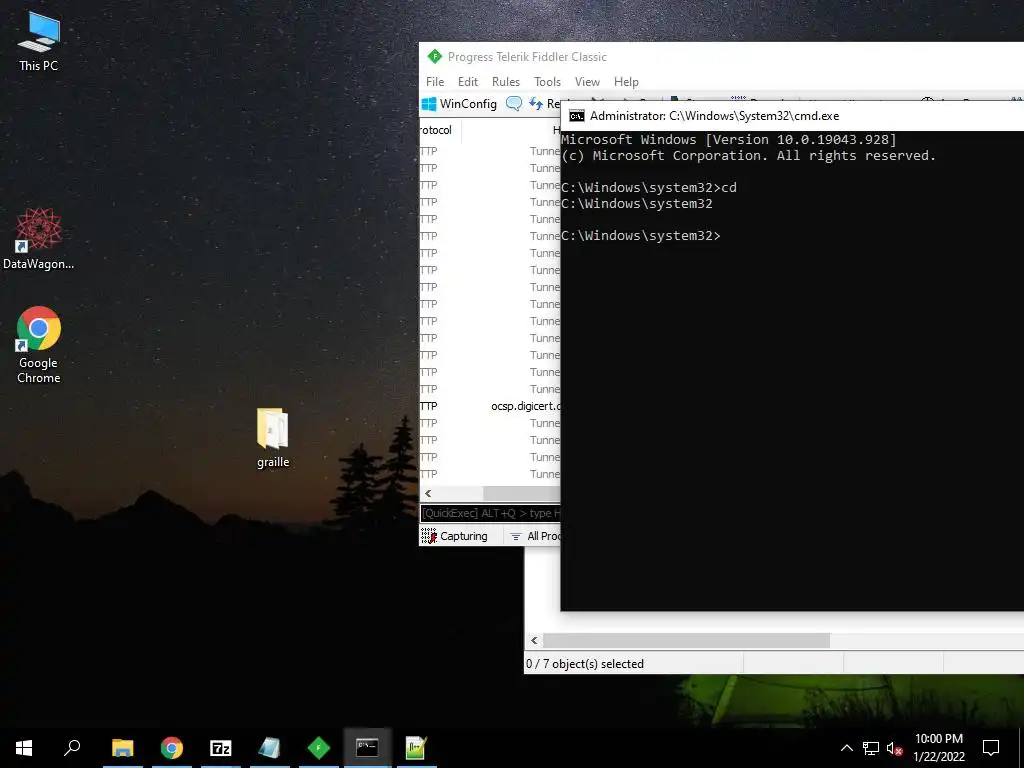1024x768 pixels.
Task: Switch to Fiddler in the taskbar
Action: (319, 748)
